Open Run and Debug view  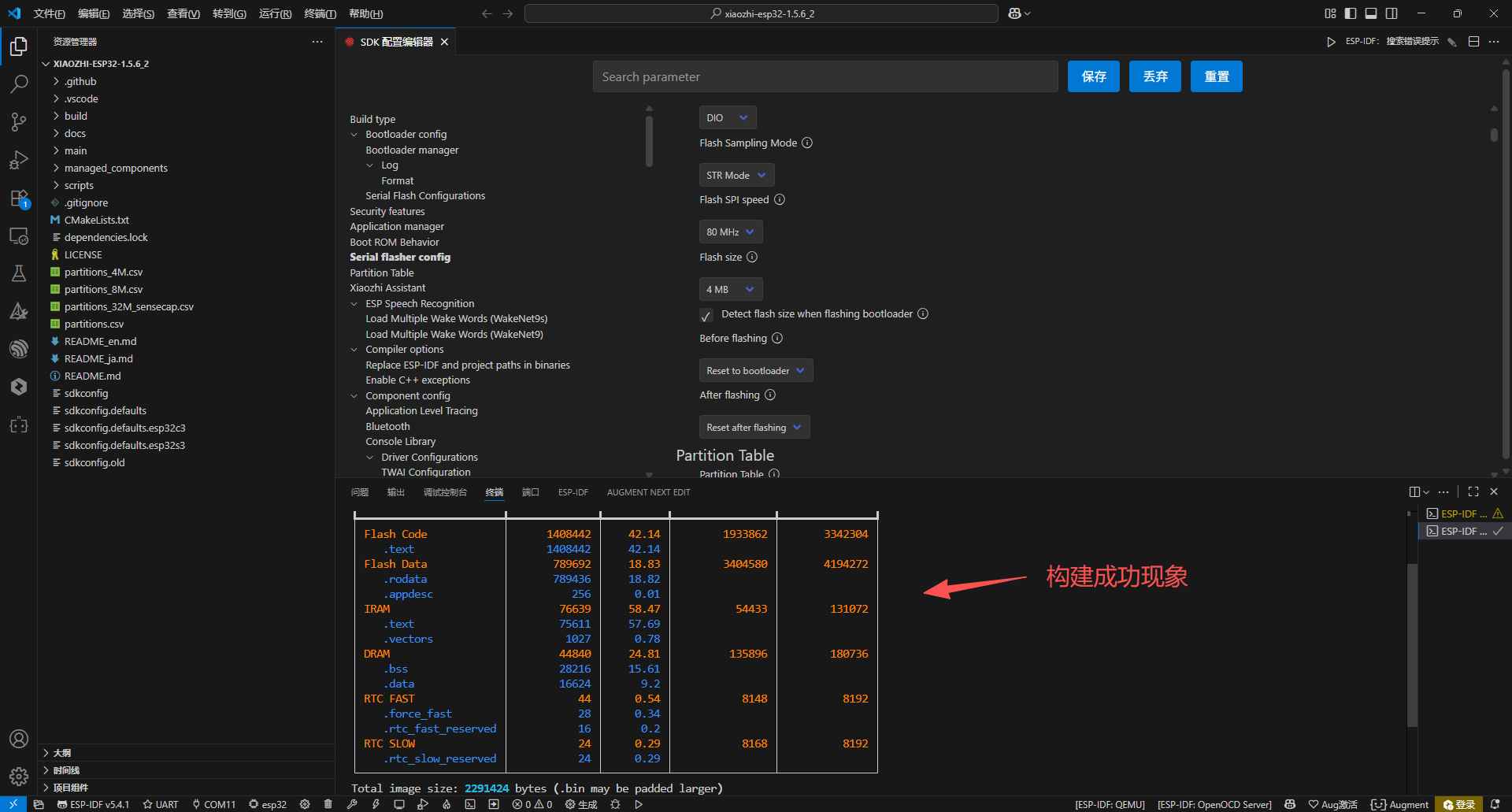coord(19,160)
